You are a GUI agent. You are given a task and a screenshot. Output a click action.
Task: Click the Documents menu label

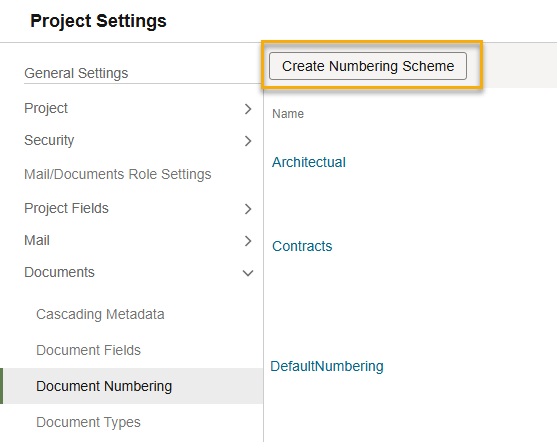[x=59, y=272]
